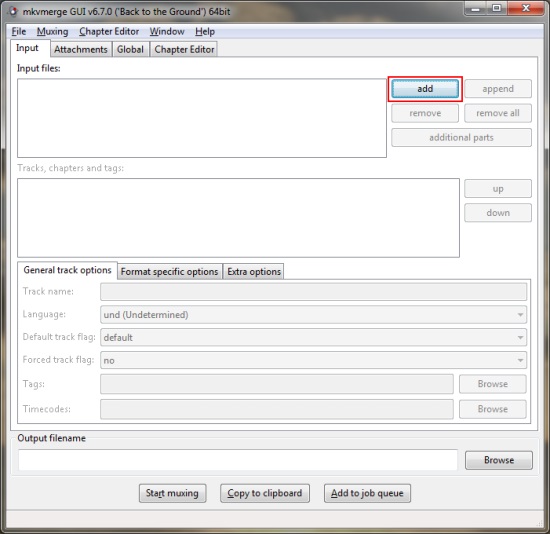Minimize the mkvmerge GUI window
Image resolution: width=550 pixels, height=534 pixels.
(x=476, y=8)
